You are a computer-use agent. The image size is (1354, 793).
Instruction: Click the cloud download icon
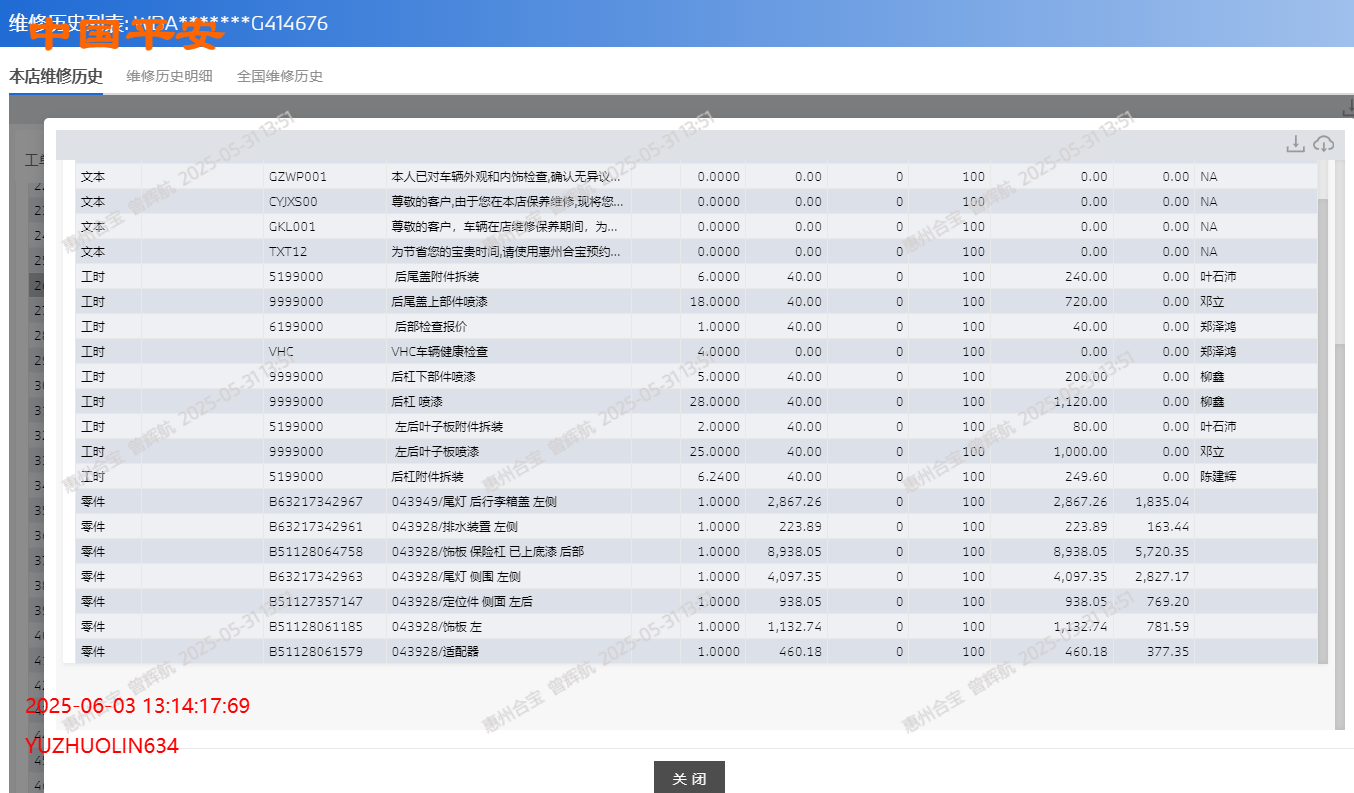[1323, 144]
